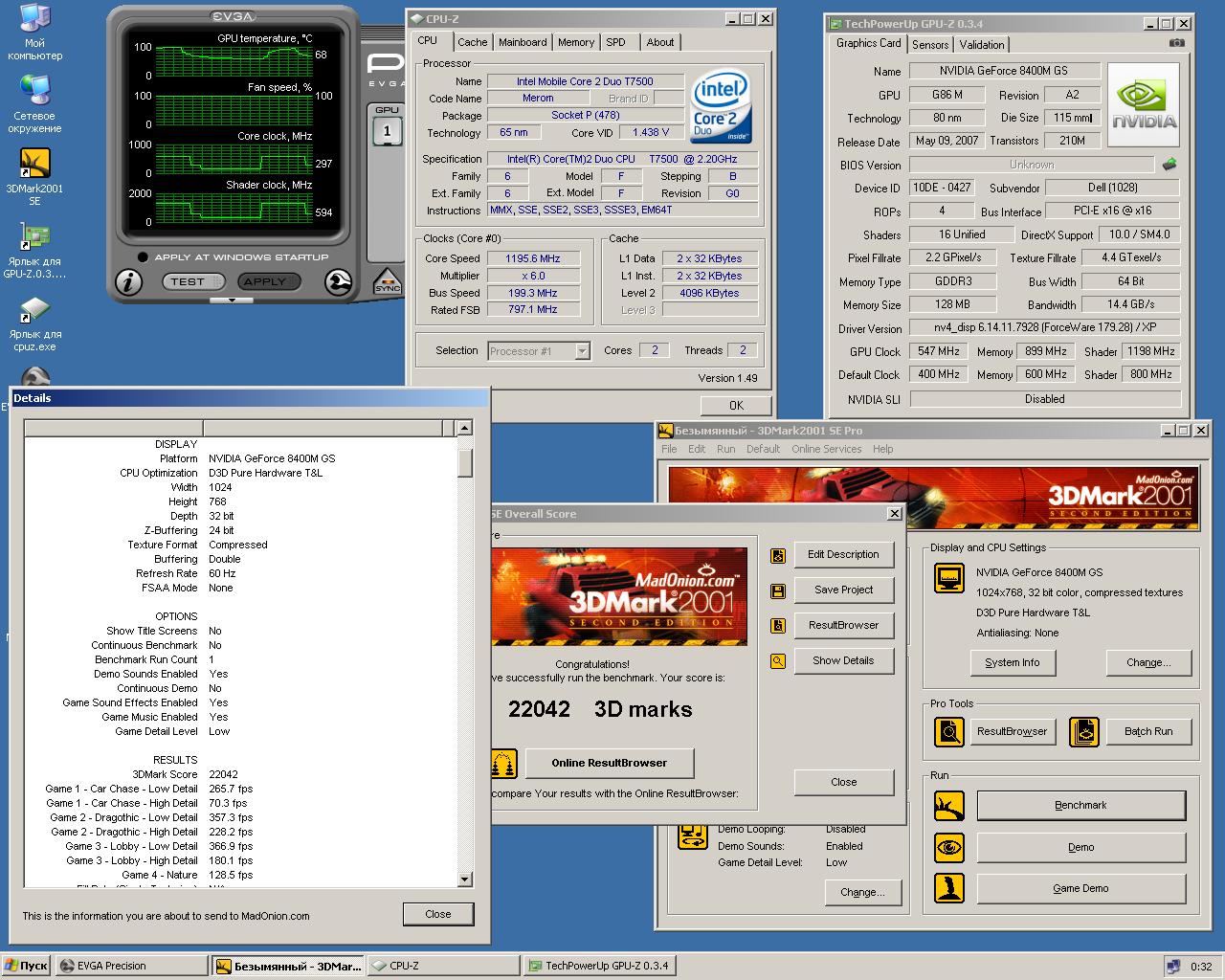This screenshot has width=1225, height=980.
Task: Click the demo options icon in 3DMark
Action: (692, 835)
